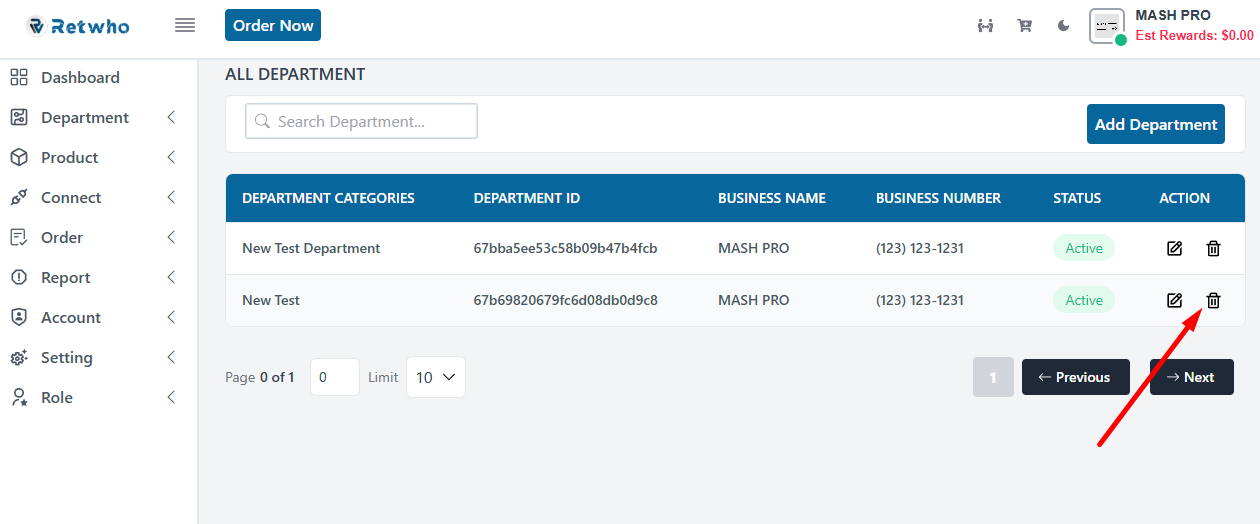Viewport: 1260px width, 524px height.
Task: Expand the Report menu chevron
Action: click(171, 277)
